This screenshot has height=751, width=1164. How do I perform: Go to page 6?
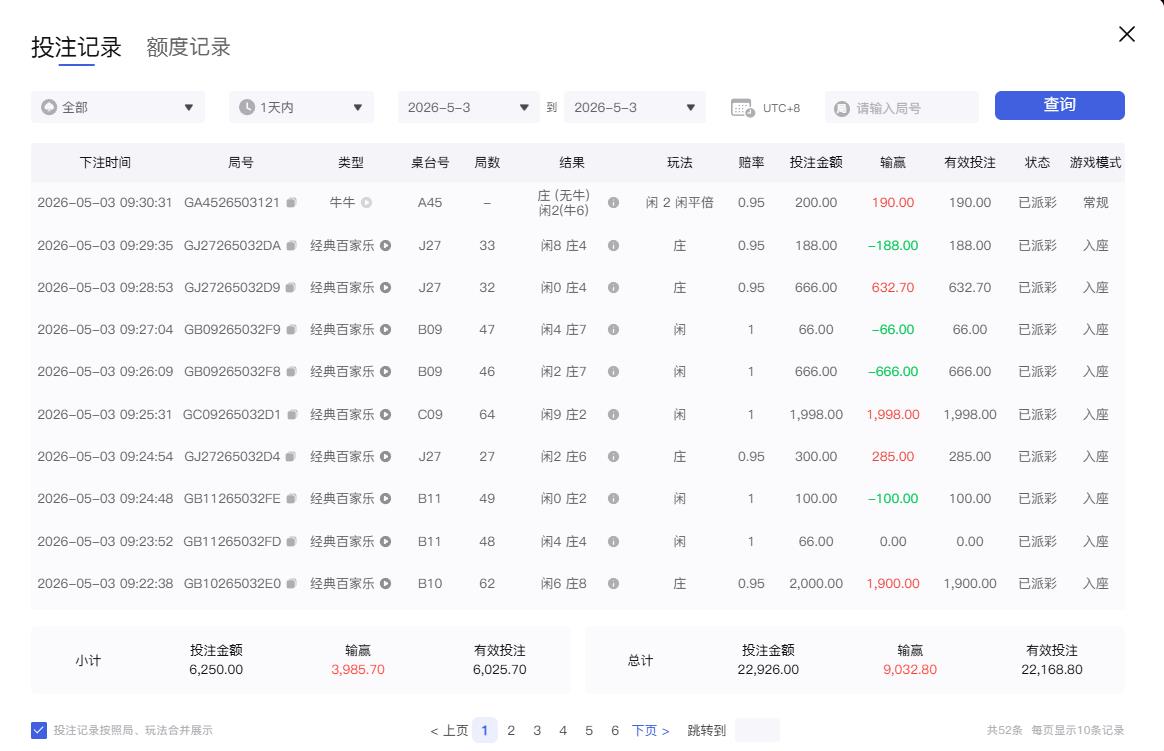[x=615, y=730]
